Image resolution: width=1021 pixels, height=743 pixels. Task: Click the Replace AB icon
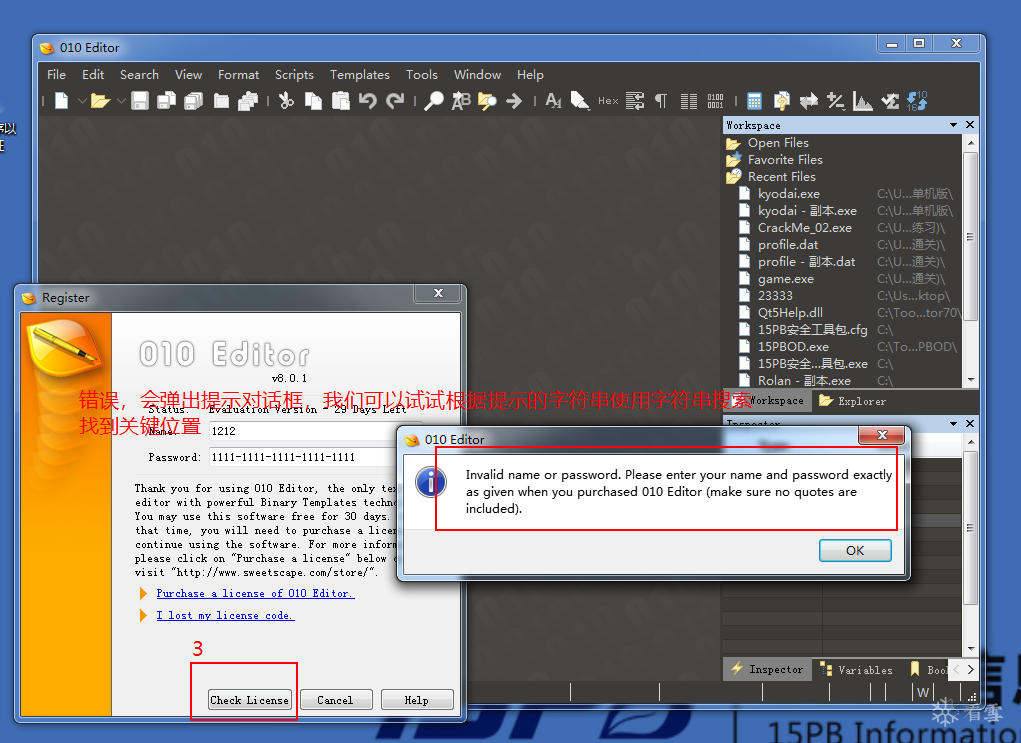pyautogui.click(x=461, y=101)
